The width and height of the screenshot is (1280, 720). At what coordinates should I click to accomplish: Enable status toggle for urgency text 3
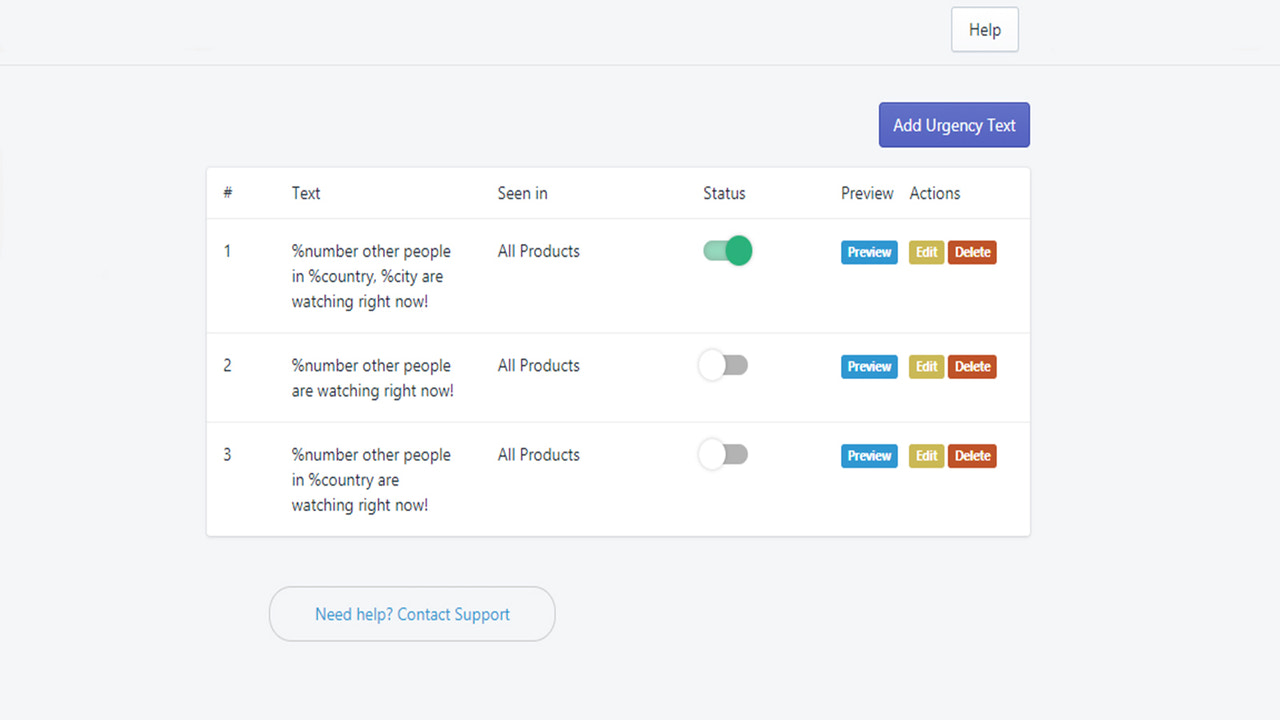723,455
